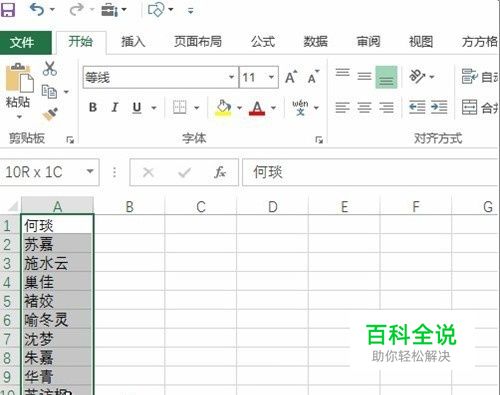The image size is (500, 395).
Task: Click the 粘贴 (Paste) clipboard icon
Action: click(19, 78)
